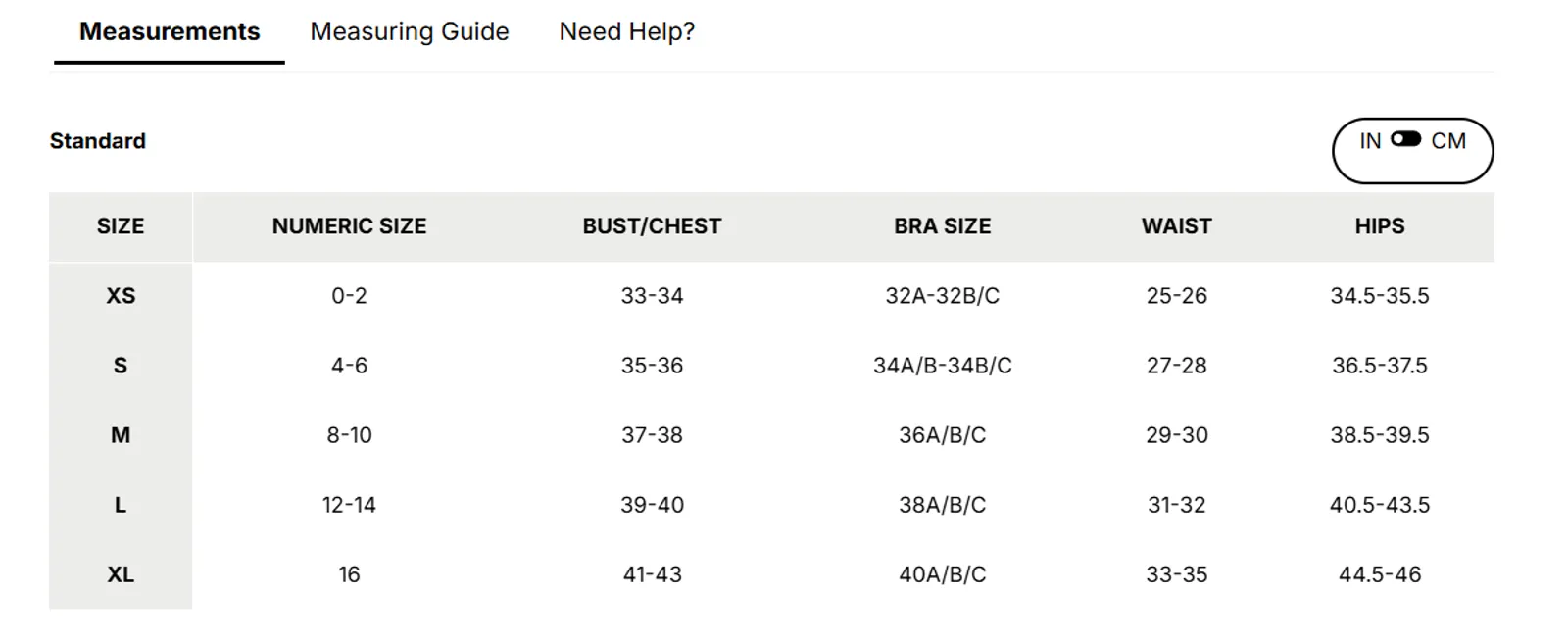Select the S size row label
The height and width of the screenshot is (644, 1568).
coord(121,366)
